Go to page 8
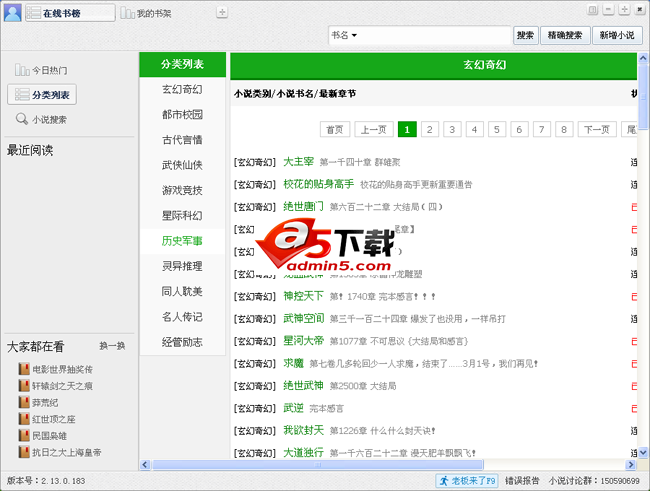650x491 pixels. pyautogui.click(x=564, y=129)
